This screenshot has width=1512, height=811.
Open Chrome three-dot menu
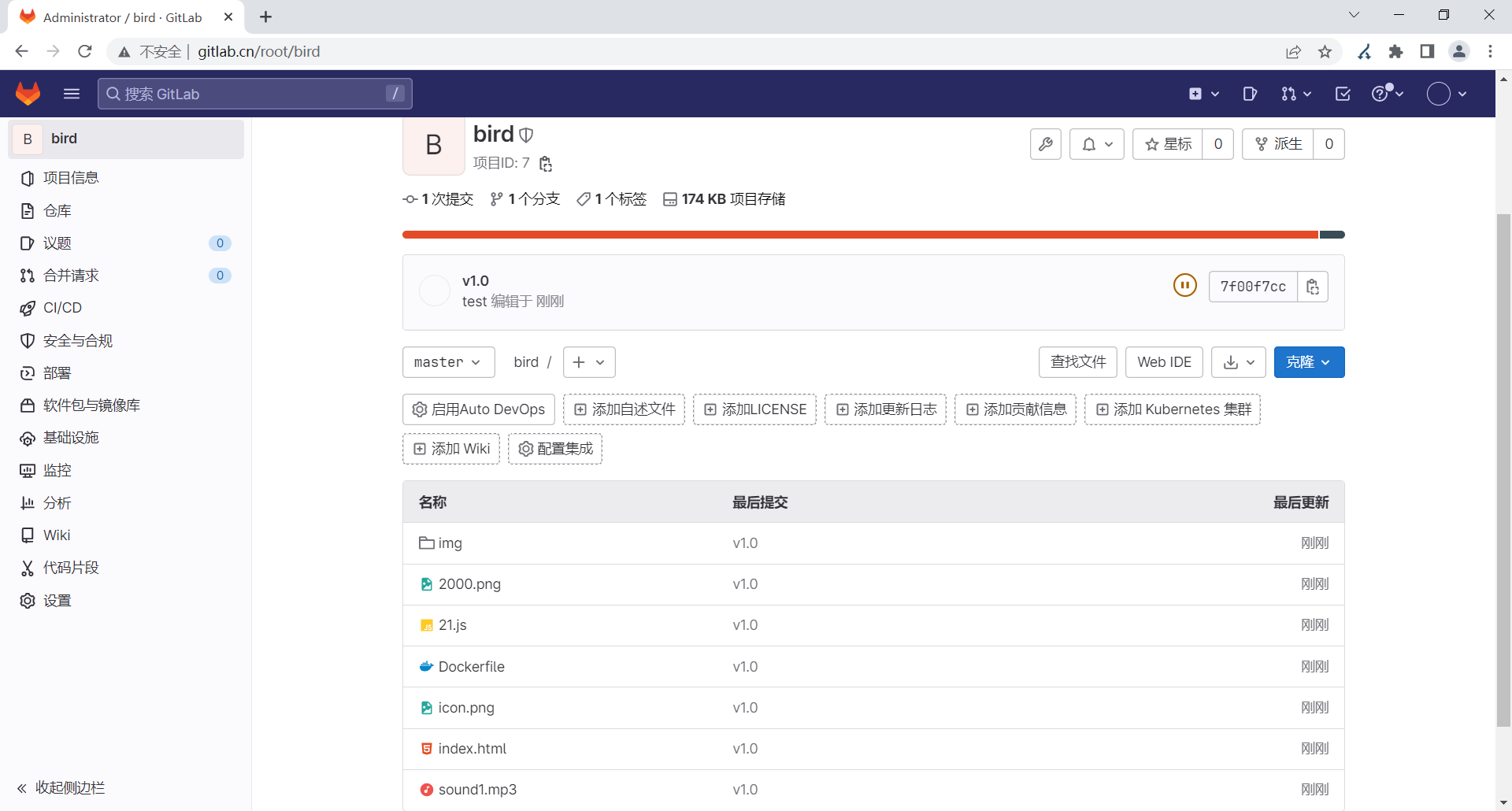(x=1490, y=51)
